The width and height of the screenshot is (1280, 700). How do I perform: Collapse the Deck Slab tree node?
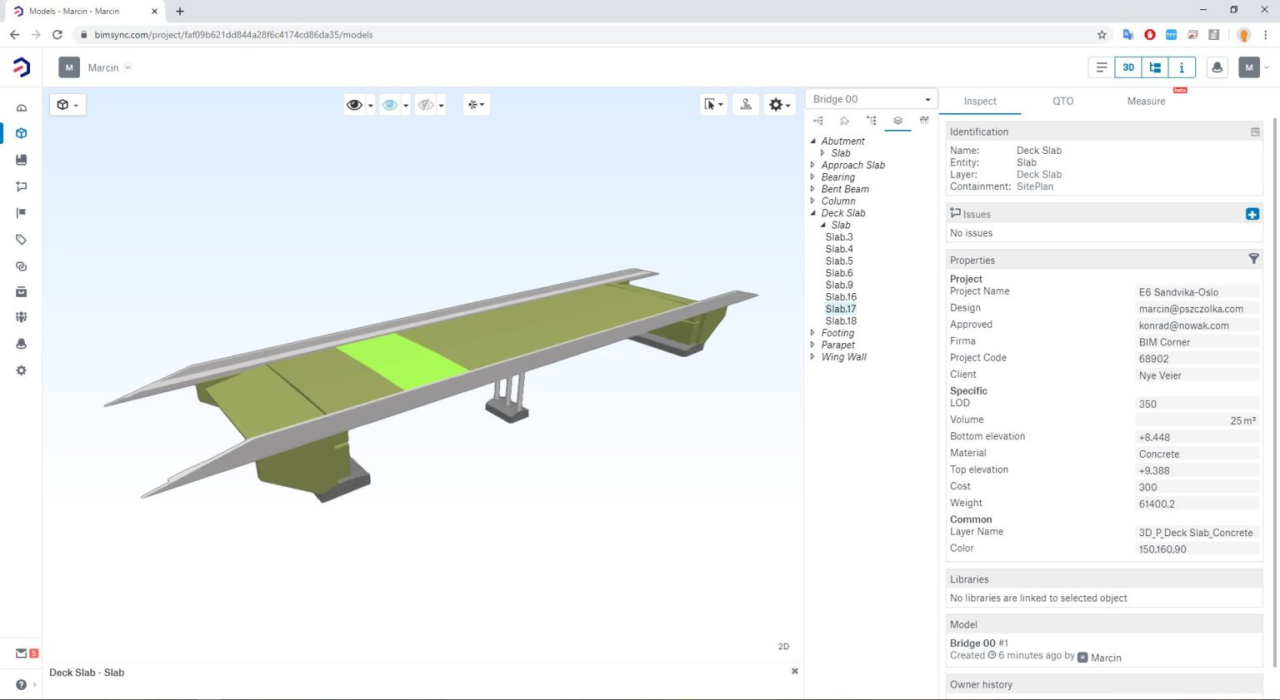[x=813, y=213]
